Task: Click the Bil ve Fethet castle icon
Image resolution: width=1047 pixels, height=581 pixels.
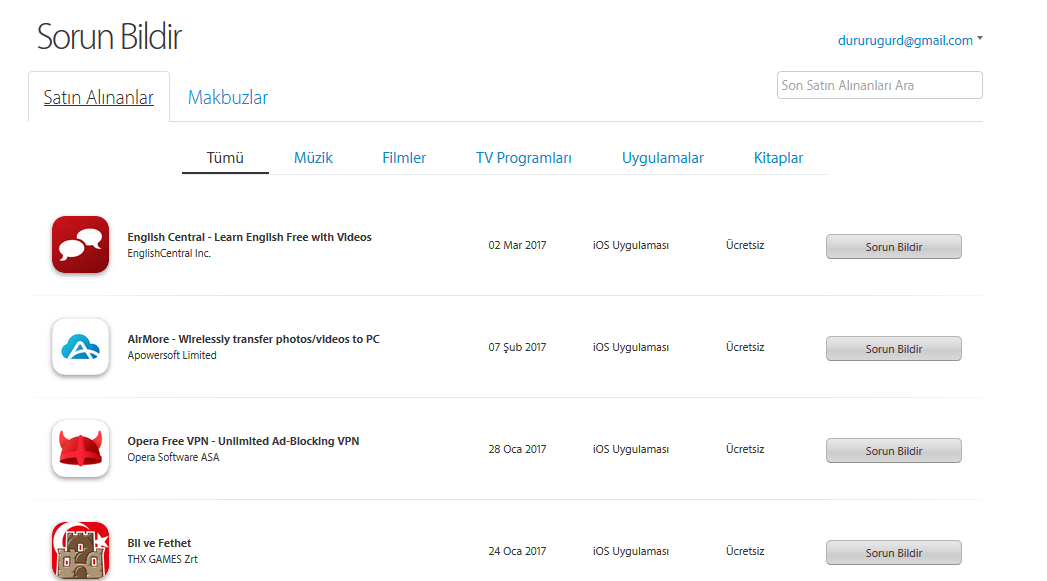Action: click(x=80, y=550)
